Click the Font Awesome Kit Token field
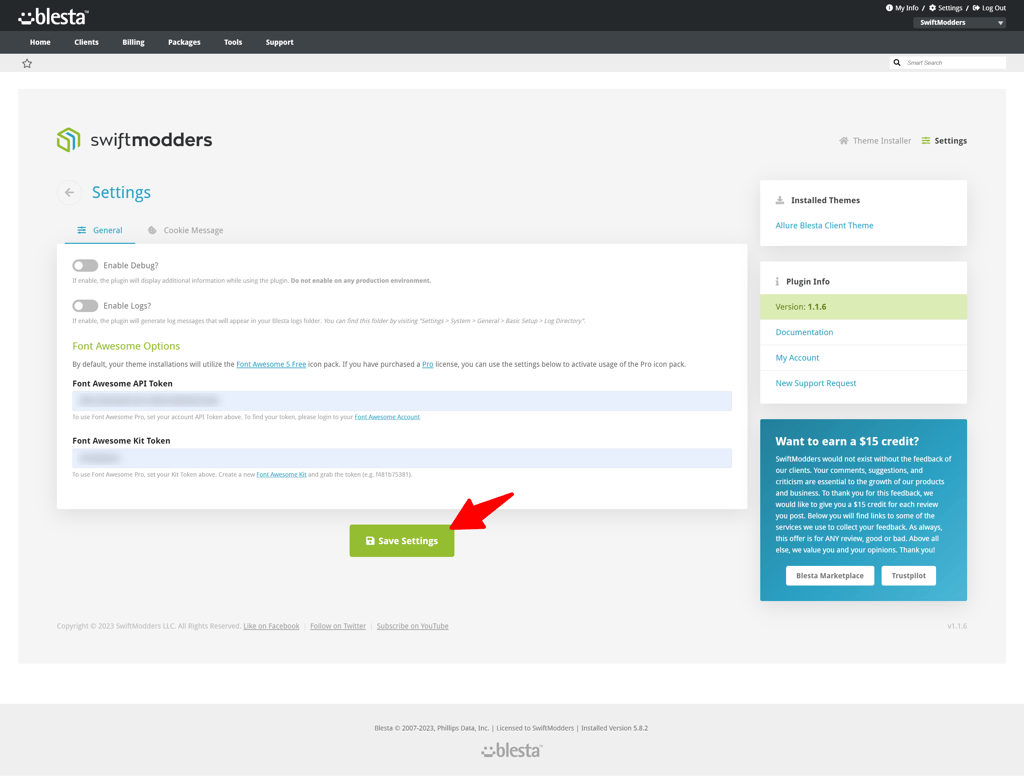 point(402,458)
